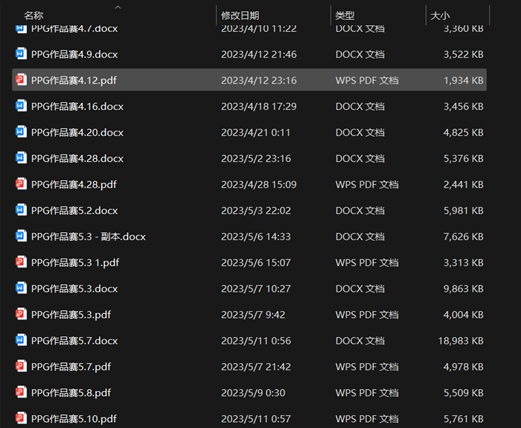Viewport: 521px width, 428px height.
Task: Sort by the 大小 column header
Action: tap(440, 15)
